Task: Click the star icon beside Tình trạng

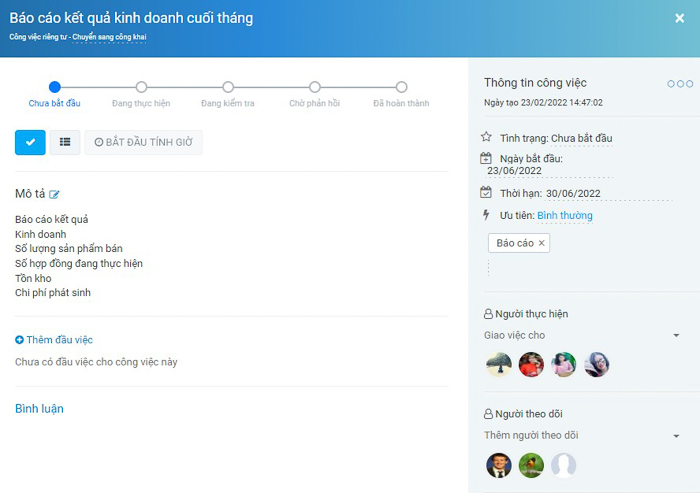Action: 486,137
